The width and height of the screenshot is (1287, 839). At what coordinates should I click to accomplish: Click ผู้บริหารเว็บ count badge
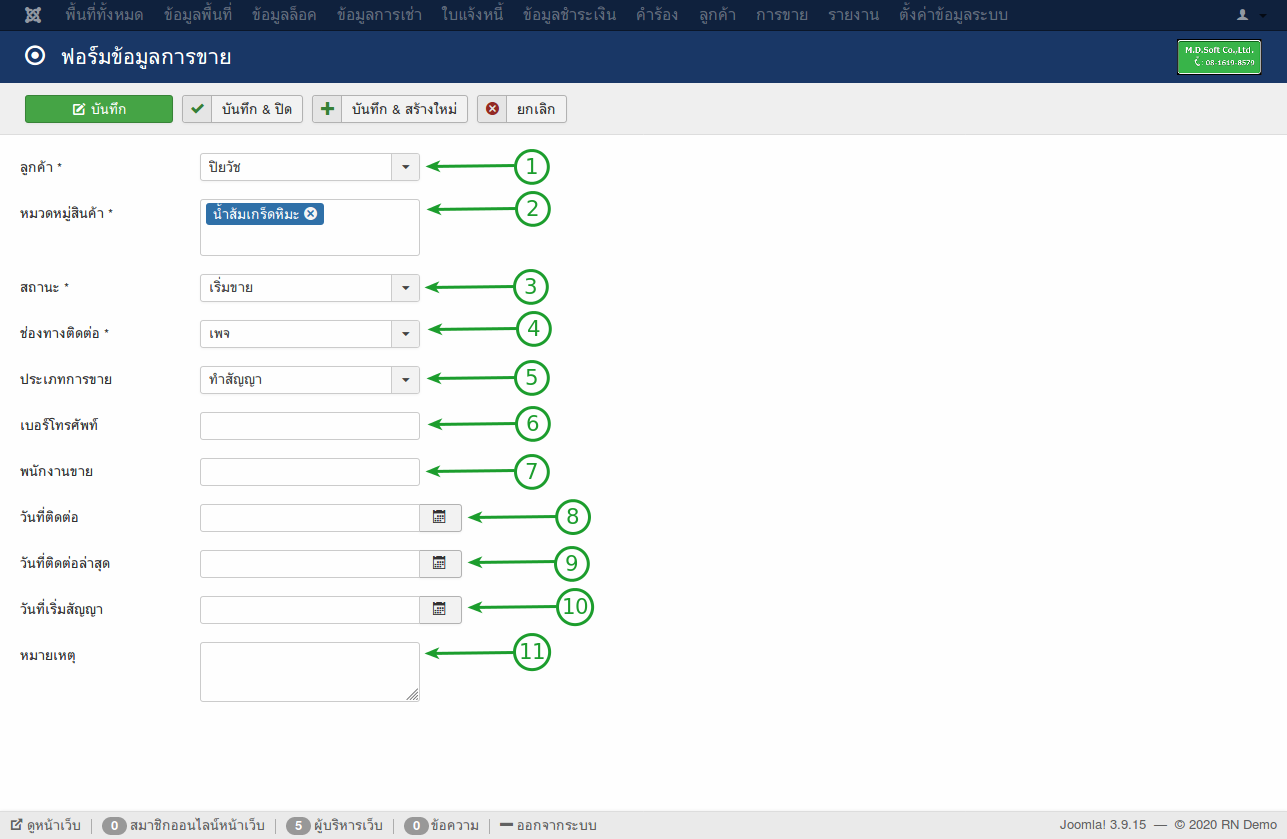pyautogui.click(x=298, y=826)
